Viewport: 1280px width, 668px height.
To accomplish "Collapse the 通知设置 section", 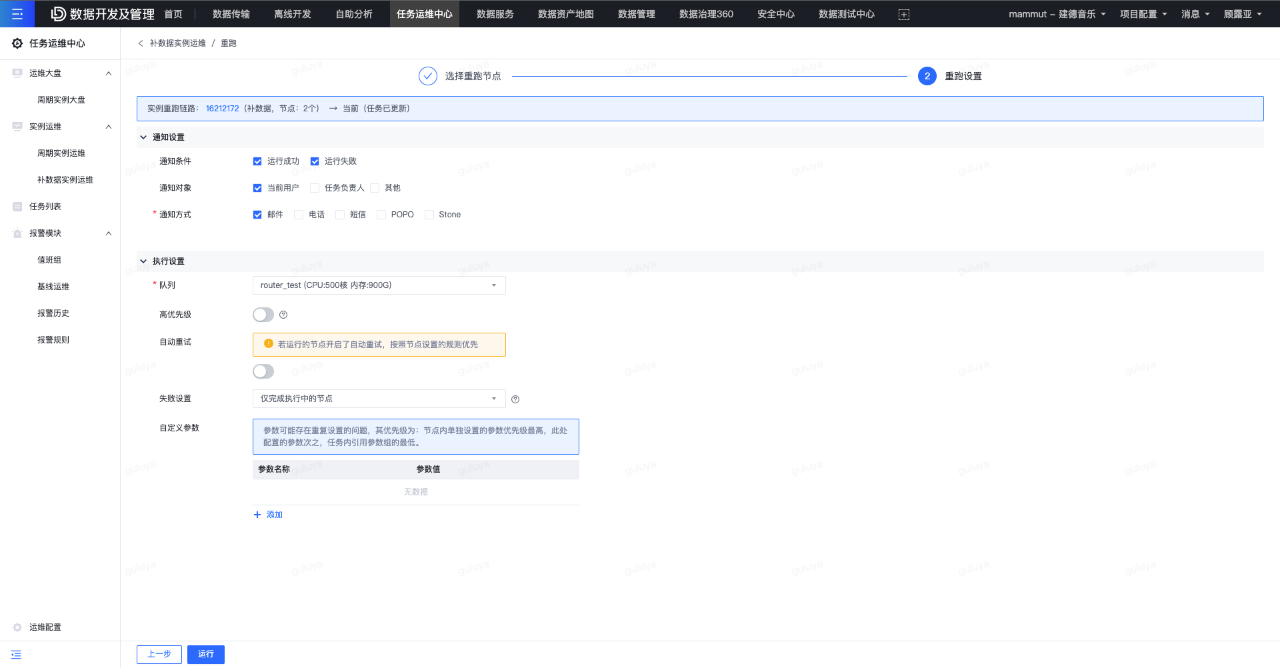I will coord(143,137).
